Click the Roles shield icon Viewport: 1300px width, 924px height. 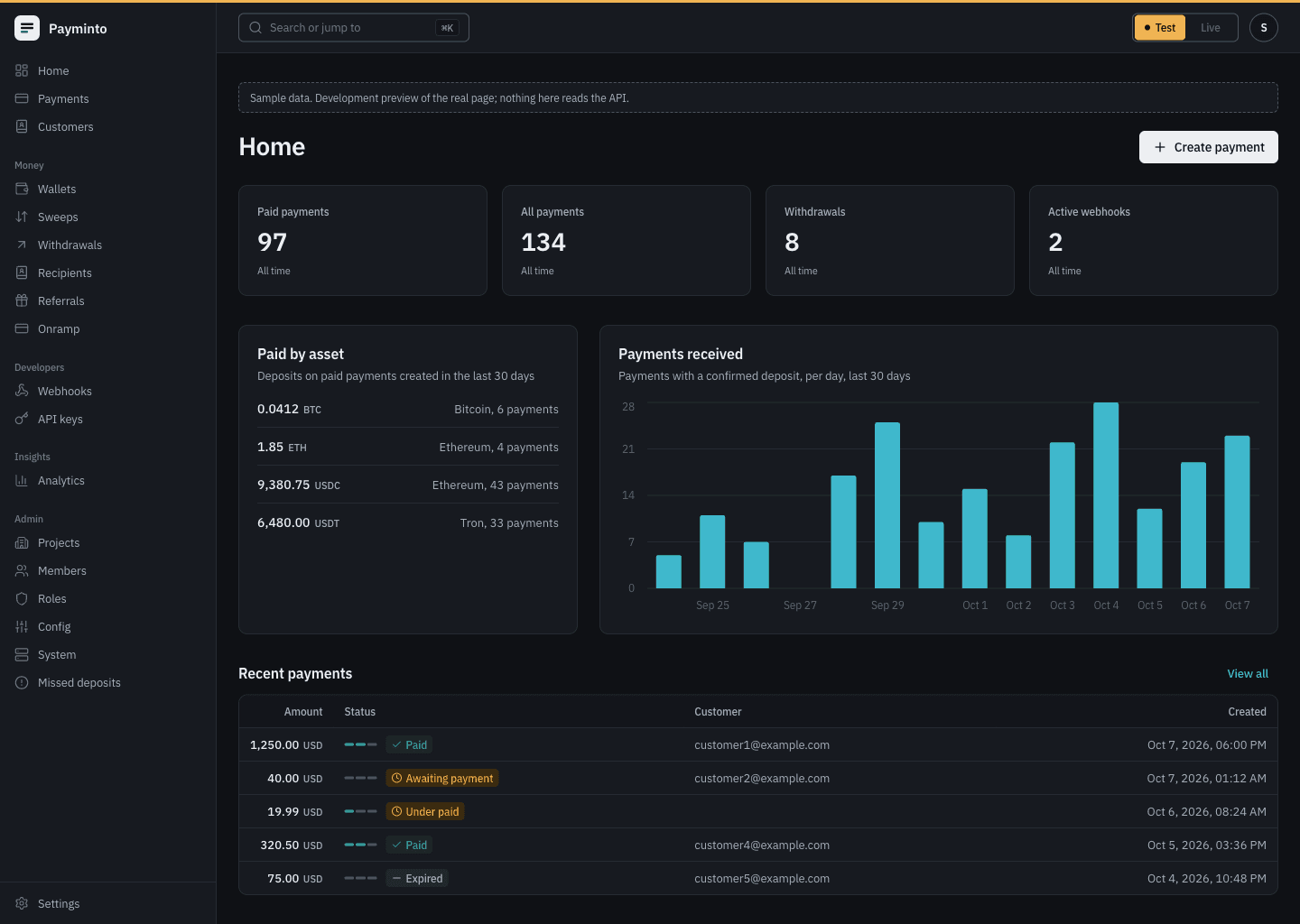pyautogui.click(x=22, y=598)
